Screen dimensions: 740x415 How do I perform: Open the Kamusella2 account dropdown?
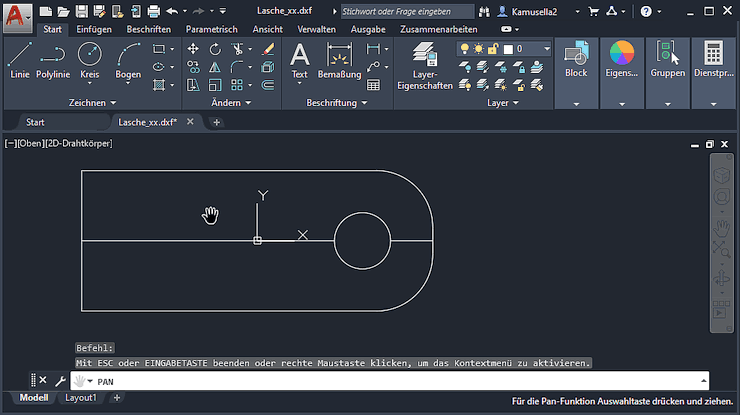(577, 11)
